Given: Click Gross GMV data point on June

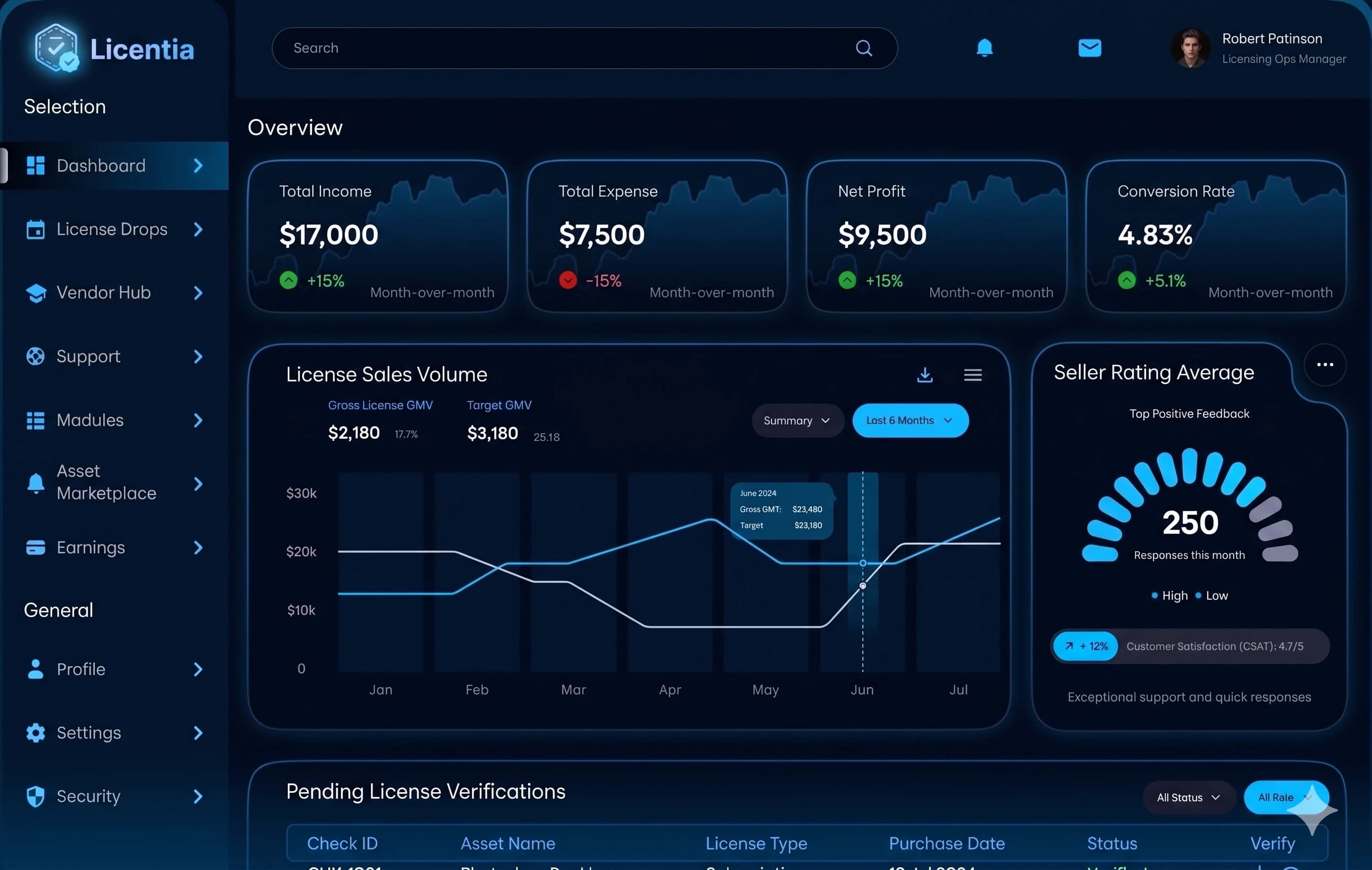Looking at the screenshot, I should point(862,563).
